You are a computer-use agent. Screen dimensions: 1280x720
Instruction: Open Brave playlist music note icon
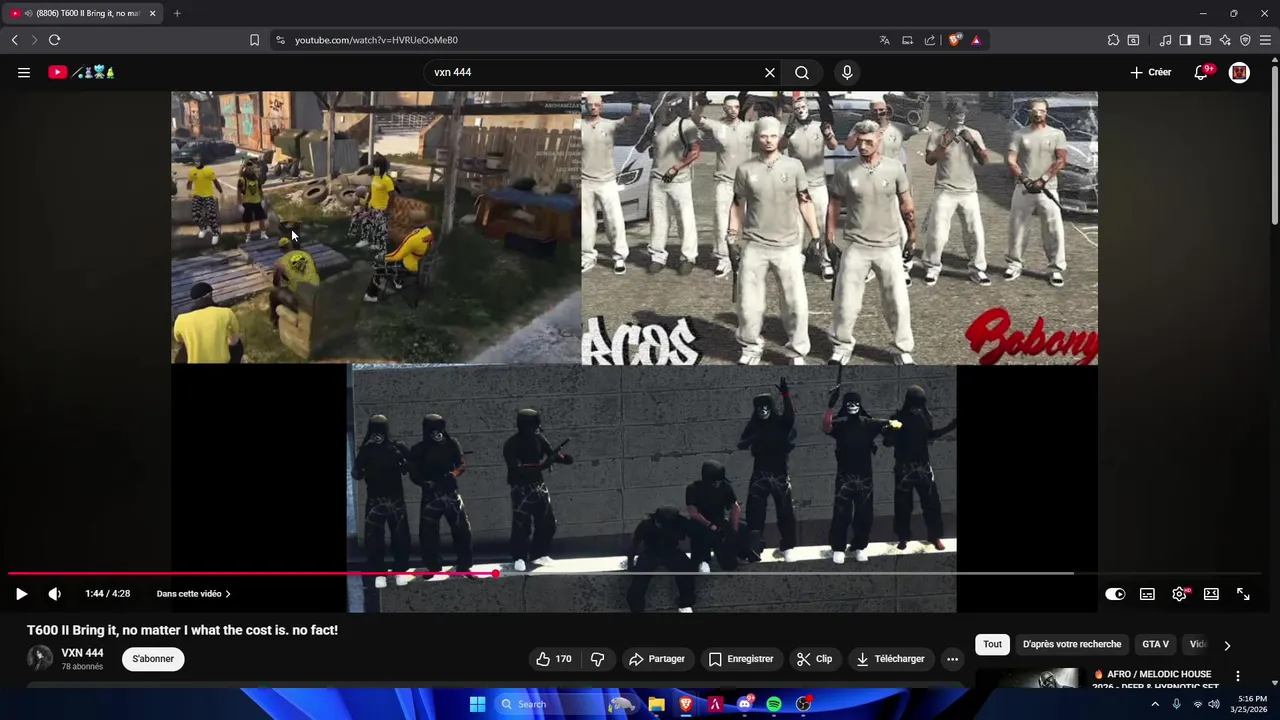point(1165,40)
